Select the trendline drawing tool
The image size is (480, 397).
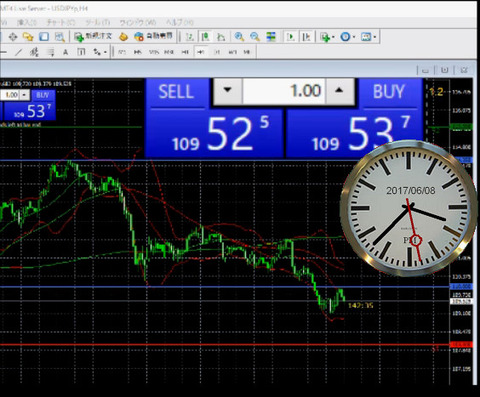[x=19, y=52]
